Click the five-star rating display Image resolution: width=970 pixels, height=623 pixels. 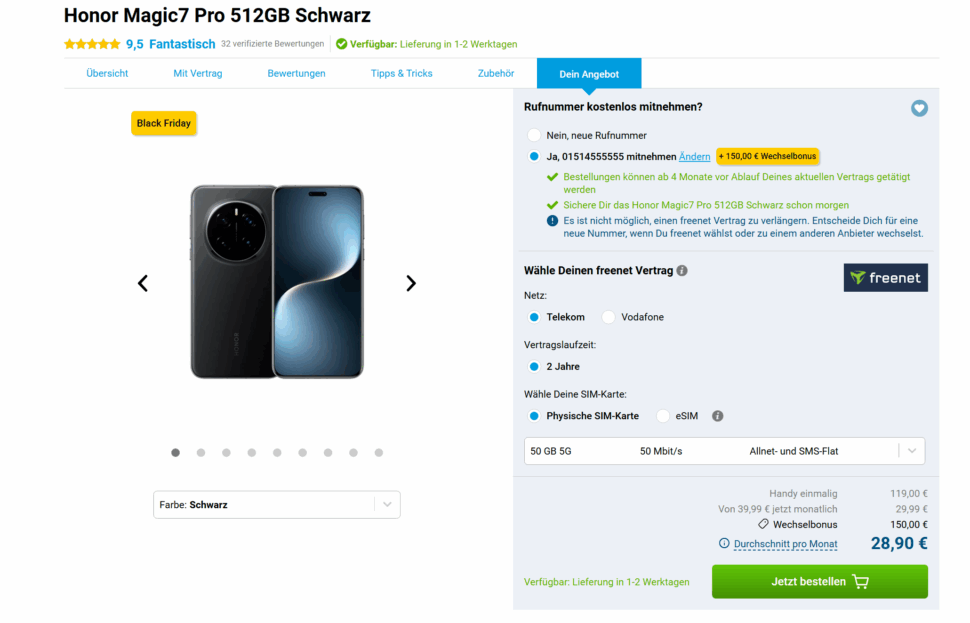point(91,43)
